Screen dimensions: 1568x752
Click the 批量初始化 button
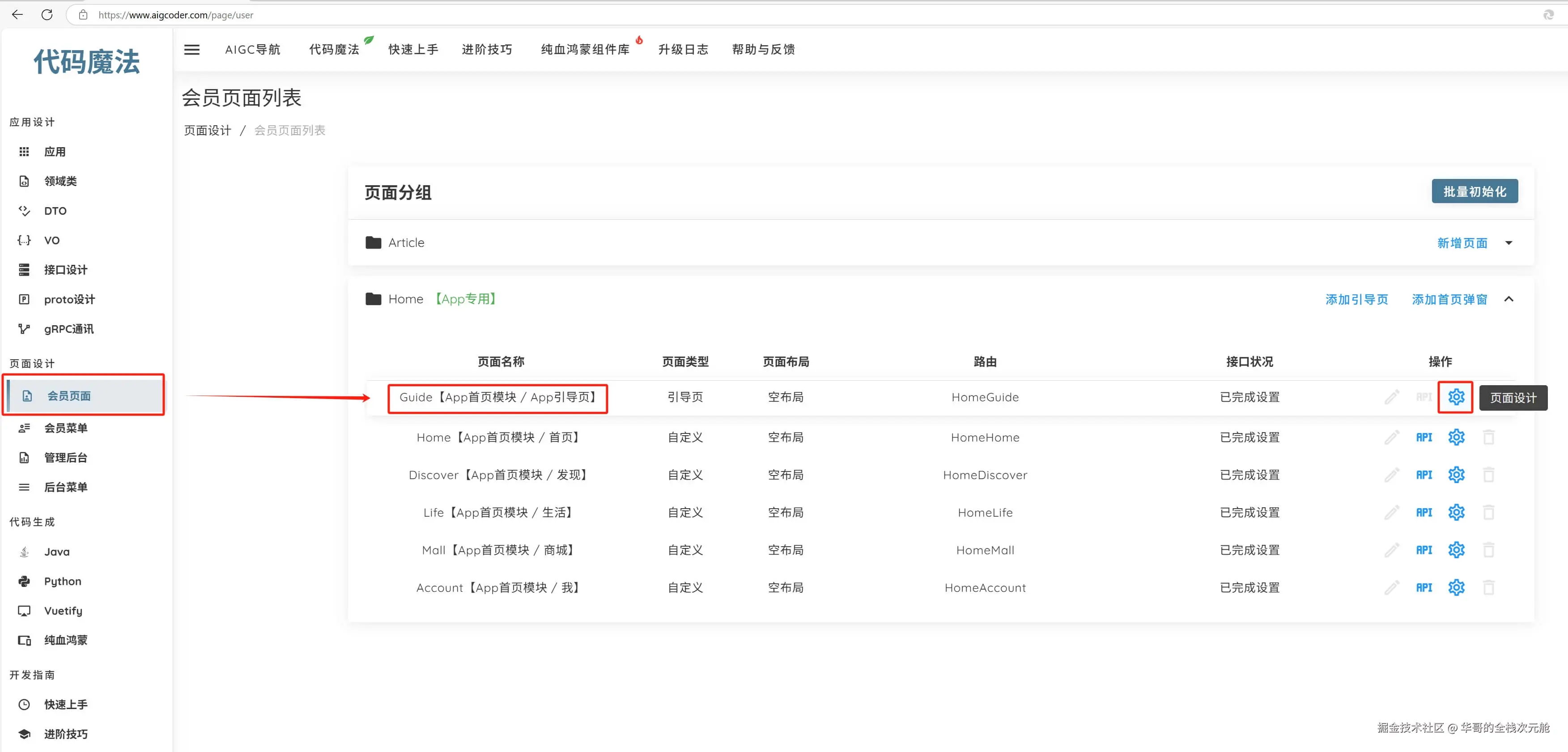point(1474,192)
